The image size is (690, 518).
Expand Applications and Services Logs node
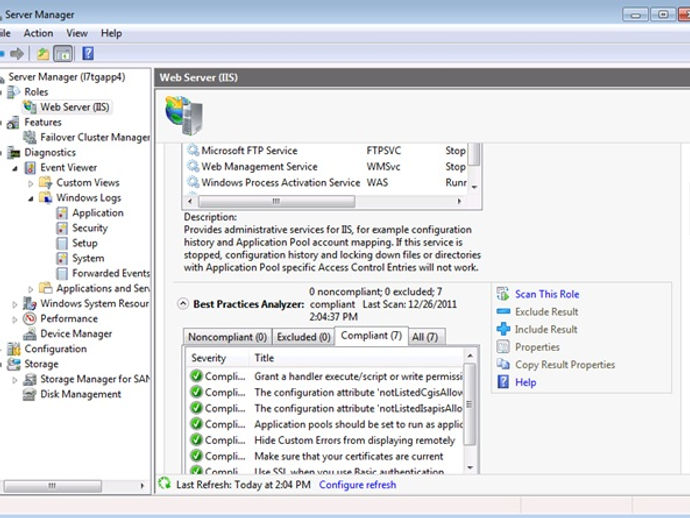click(30, 289)
